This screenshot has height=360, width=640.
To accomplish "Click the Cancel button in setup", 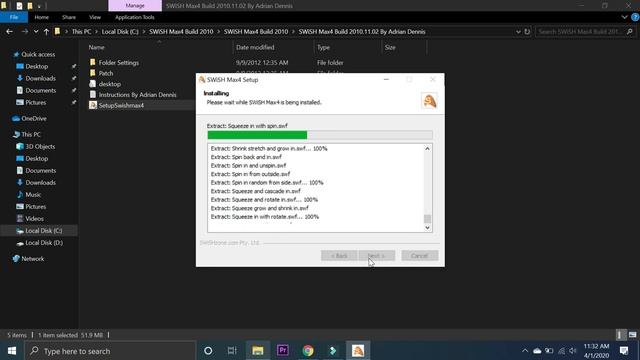I will pos(420,256).
